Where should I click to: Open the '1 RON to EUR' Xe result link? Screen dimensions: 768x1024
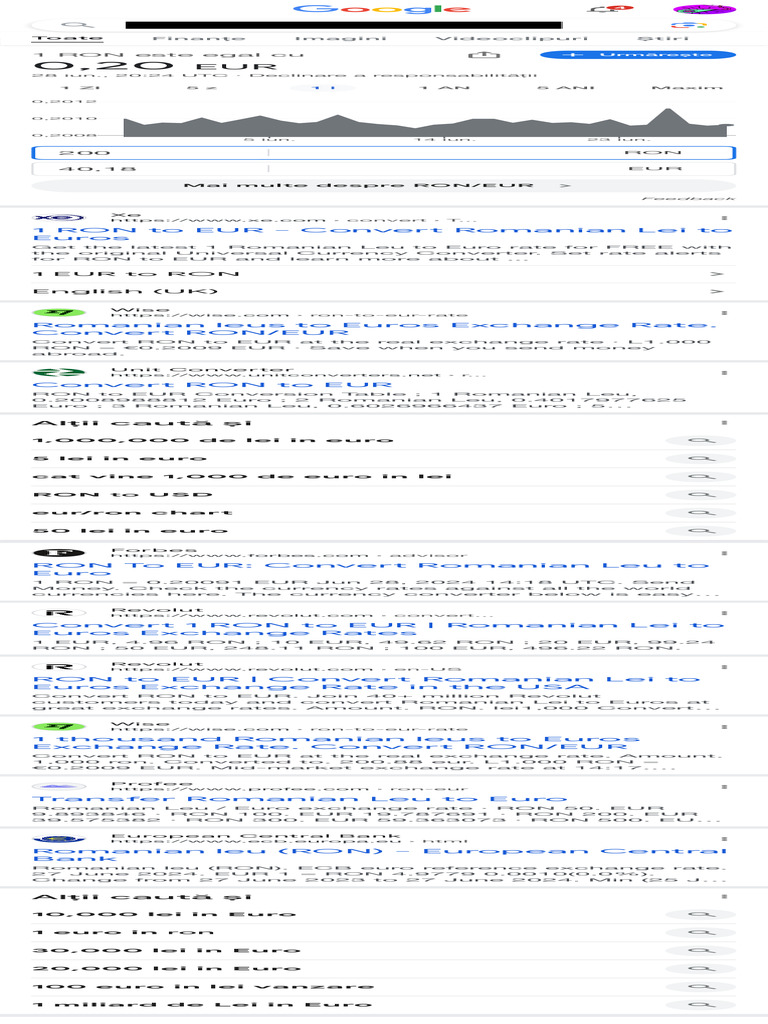click(x=383, y=234)
